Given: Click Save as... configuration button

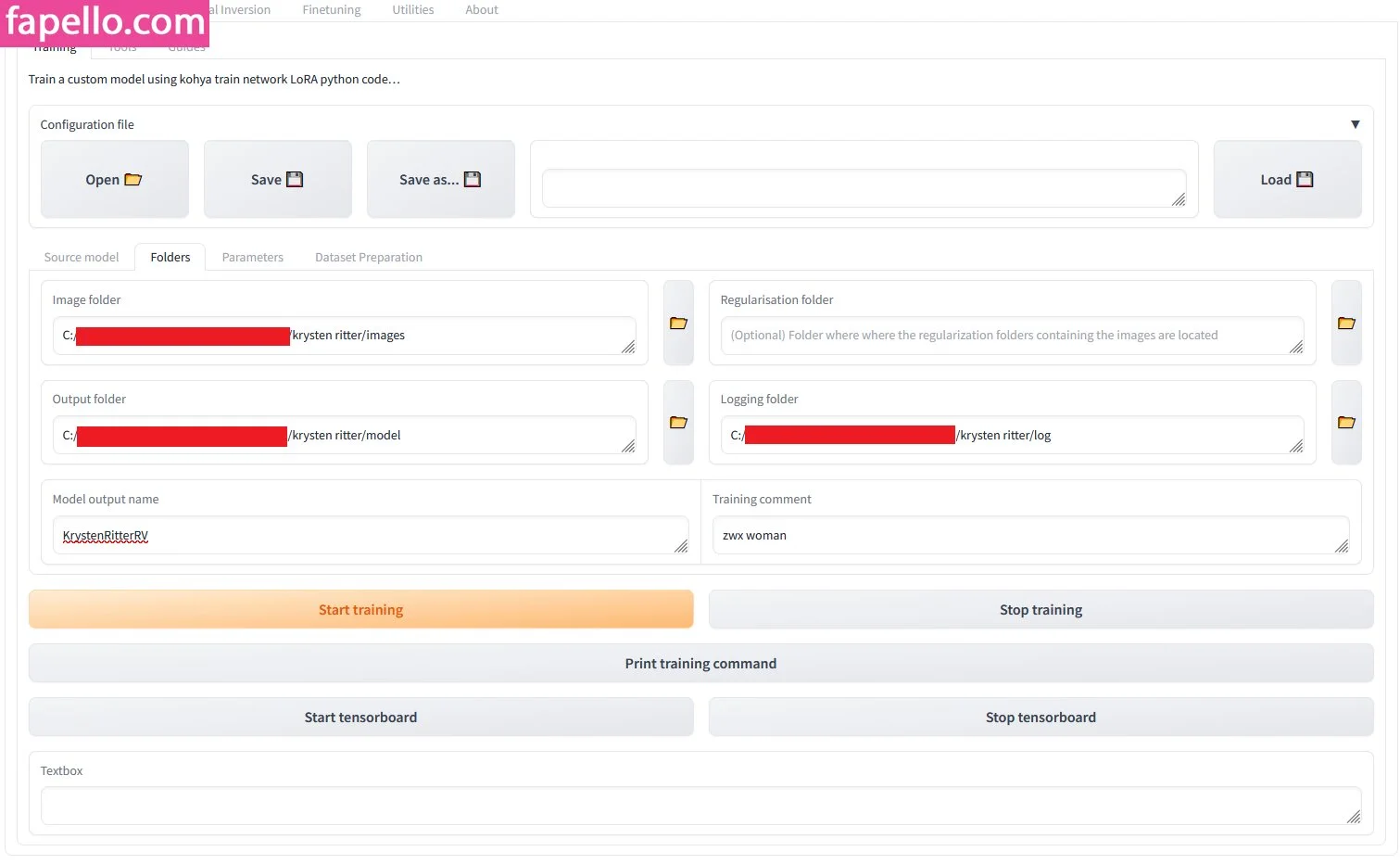Looking at the screenshot, I should point(440,180).
